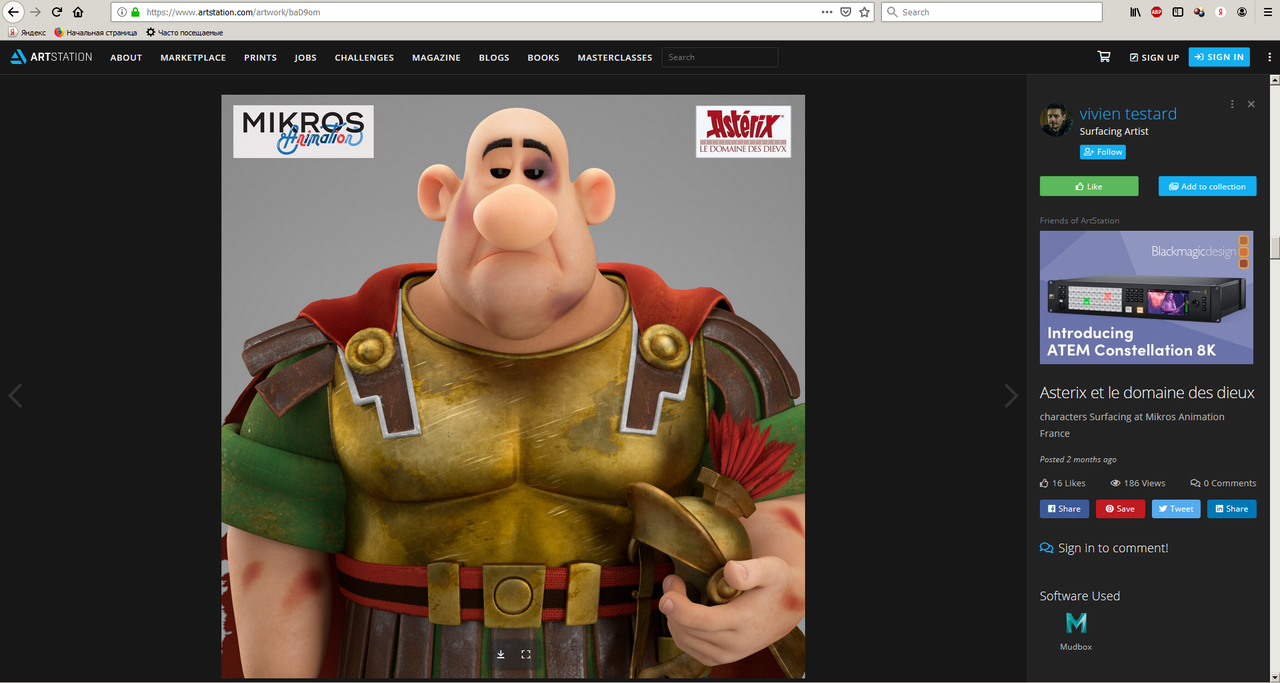Open the Firefox account icon
The height and width of the screenshot is (683, 1280).
pos(1243,12)
